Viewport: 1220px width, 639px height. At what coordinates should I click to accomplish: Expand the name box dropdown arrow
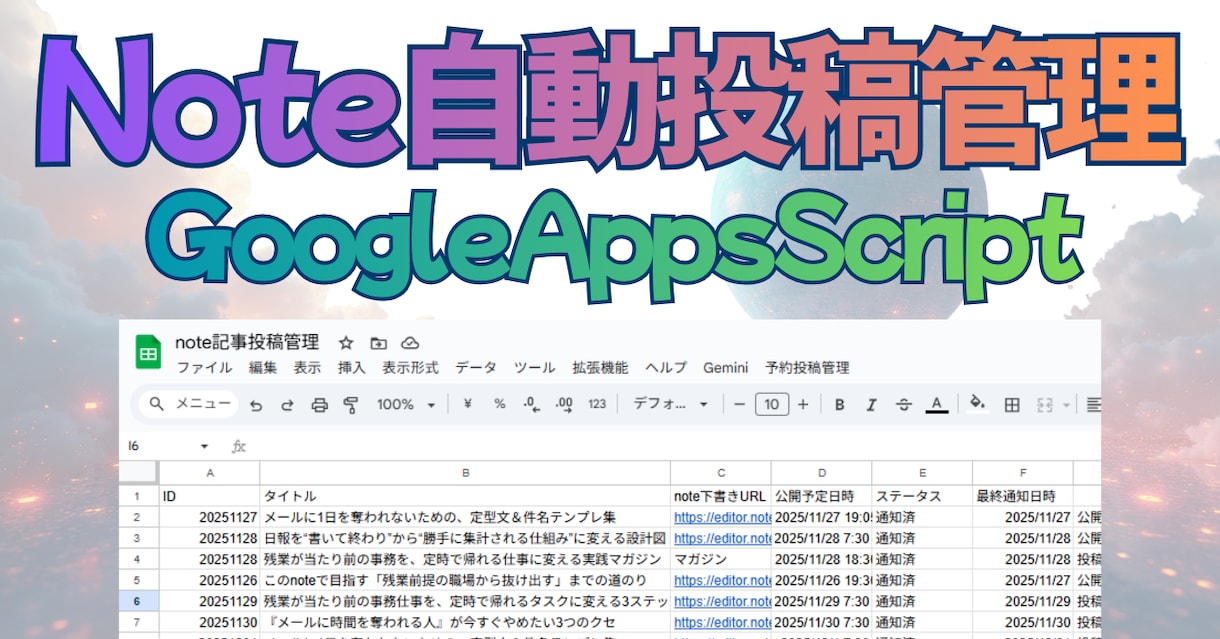tap(205, 446)
